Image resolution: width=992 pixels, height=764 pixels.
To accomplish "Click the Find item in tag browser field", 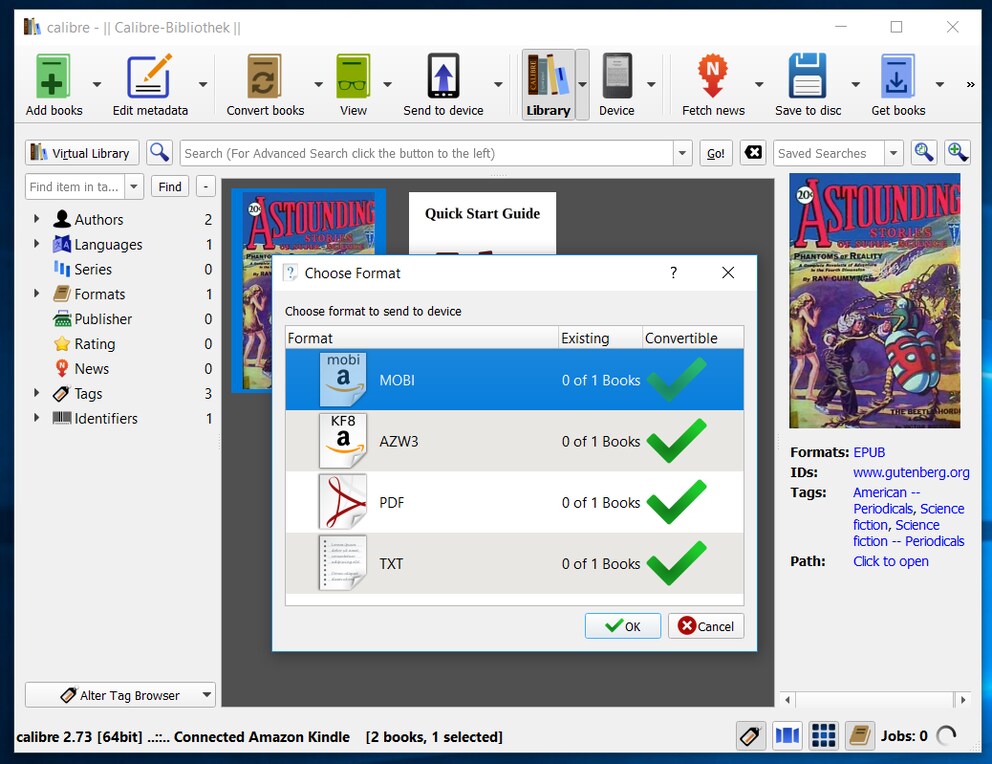I will tap(75, 187).
